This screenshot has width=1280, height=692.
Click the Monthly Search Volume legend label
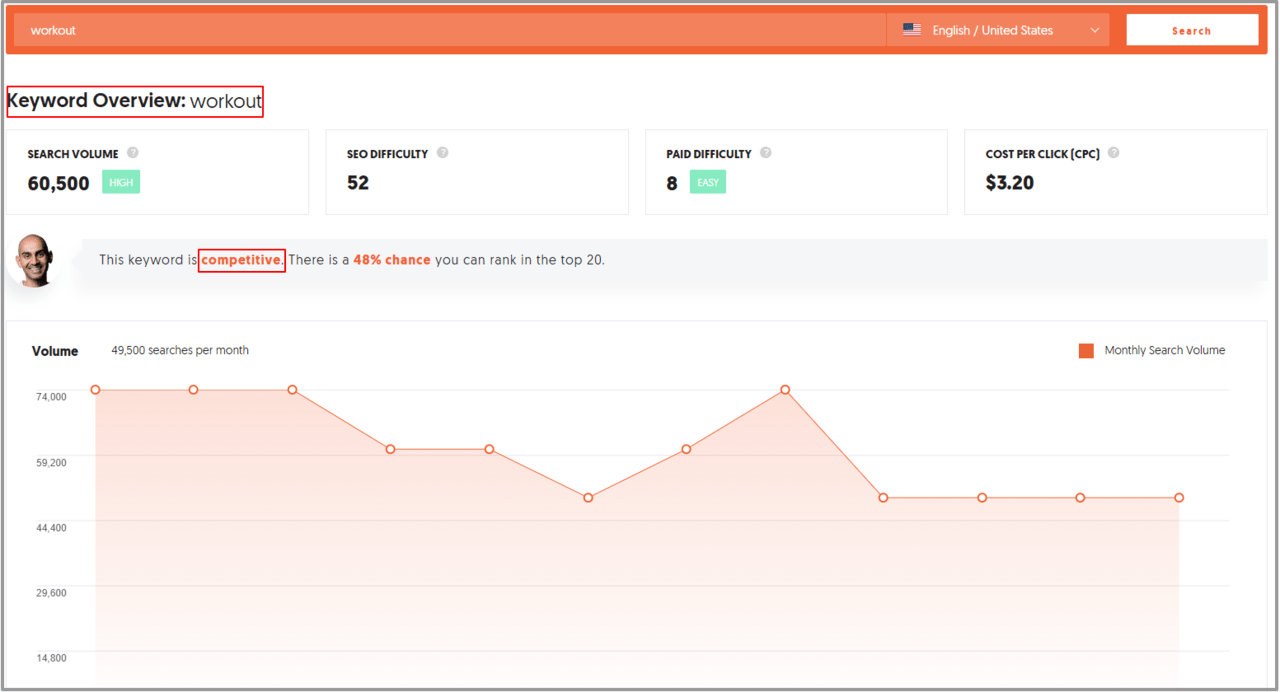pos(1165,350)
